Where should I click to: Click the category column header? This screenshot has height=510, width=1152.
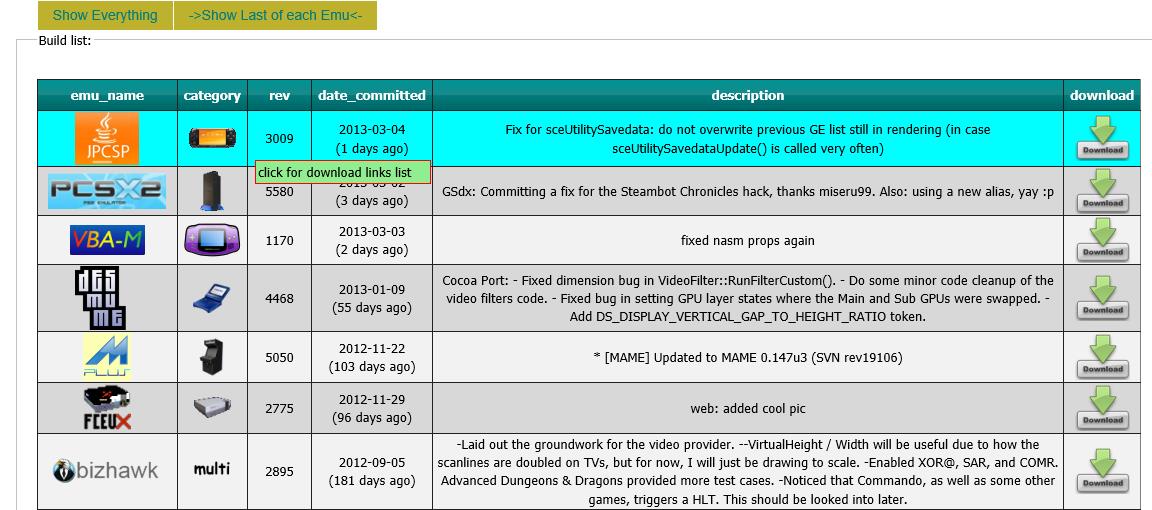(x=212, y=96)
